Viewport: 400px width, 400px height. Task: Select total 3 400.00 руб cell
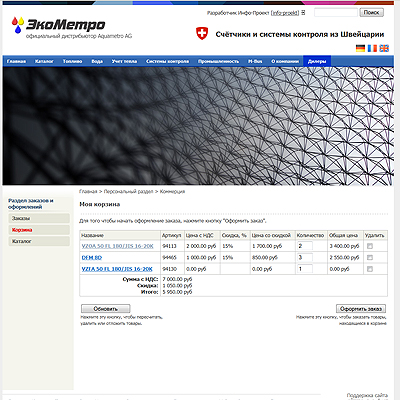[344, 246]
